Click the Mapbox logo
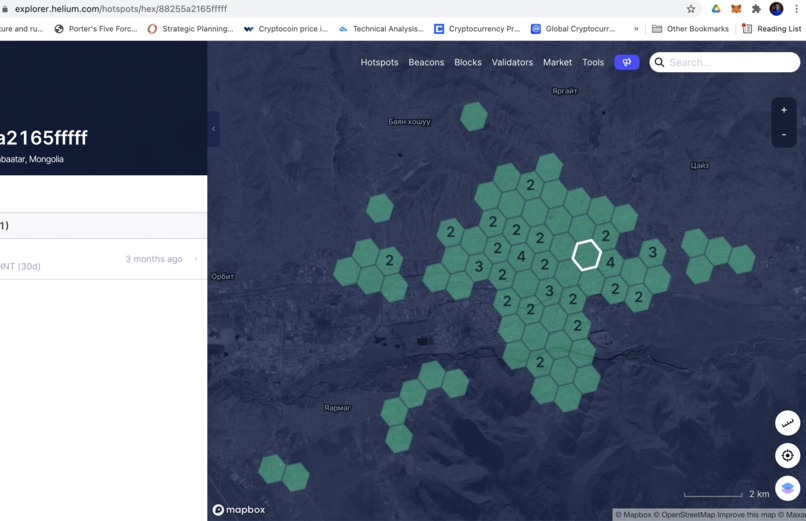This screenshot has width=806, height=521. (239, 510)
